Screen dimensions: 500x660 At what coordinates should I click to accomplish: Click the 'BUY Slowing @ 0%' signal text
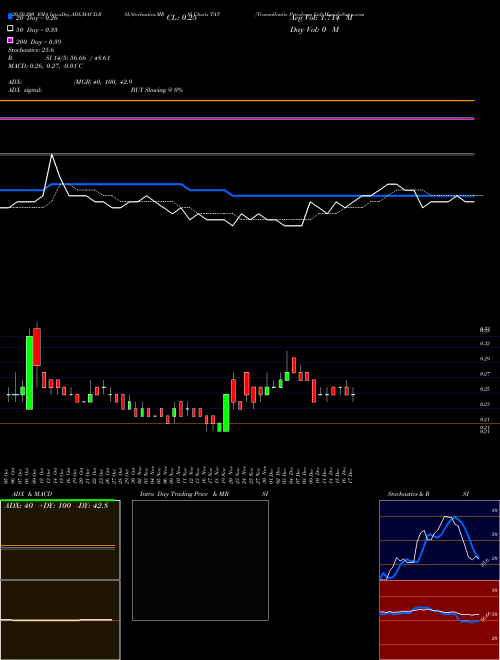coord(157,90)
